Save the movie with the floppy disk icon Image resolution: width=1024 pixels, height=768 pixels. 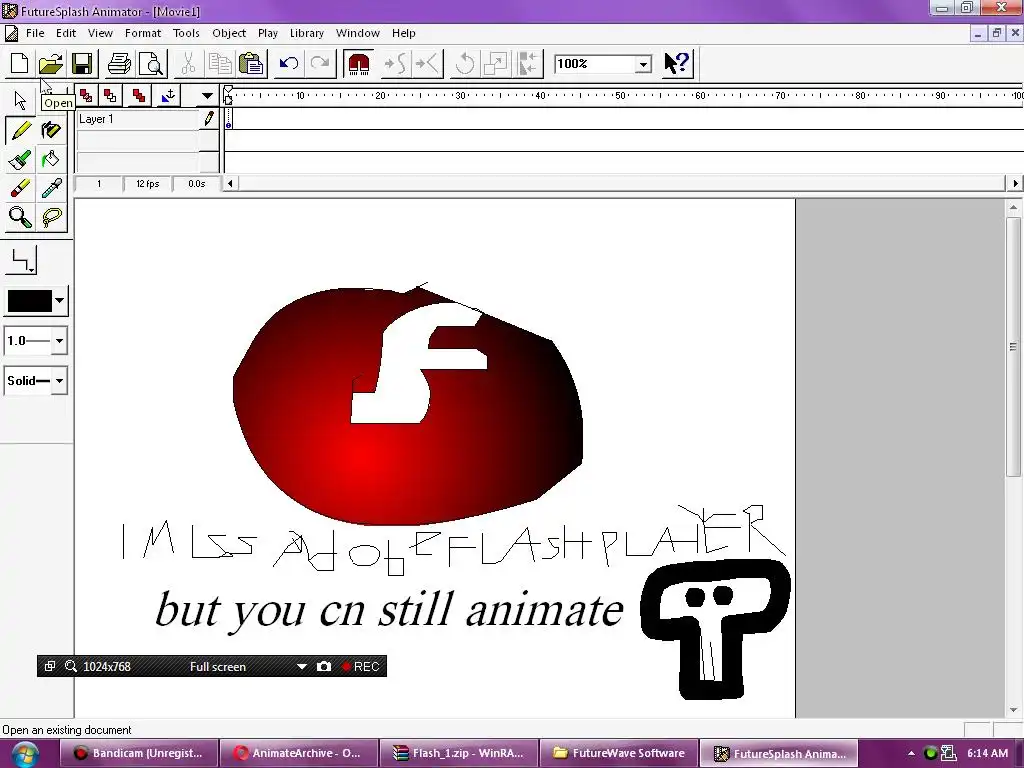[82, 63]
